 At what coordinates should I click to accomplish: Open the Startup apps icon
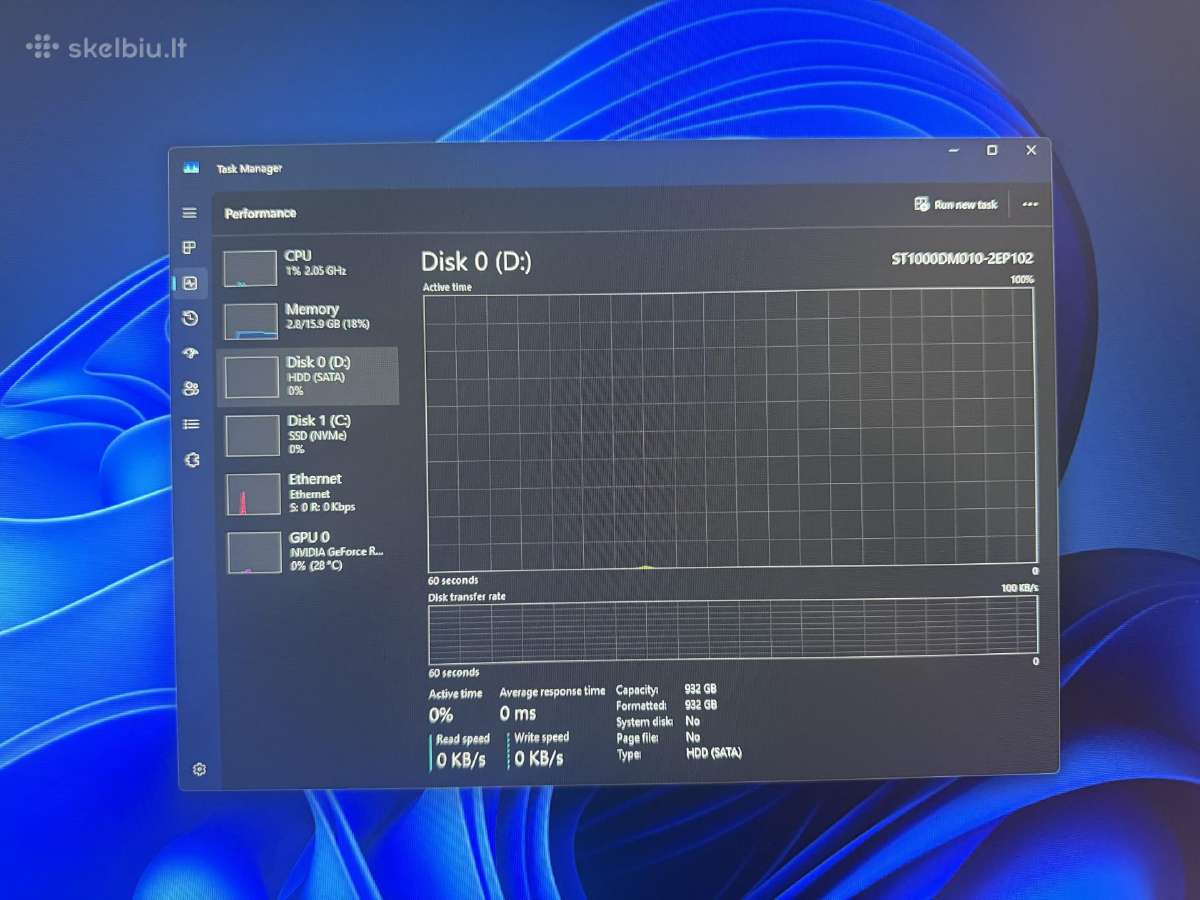pyautogui.click(x=191, y=353)
